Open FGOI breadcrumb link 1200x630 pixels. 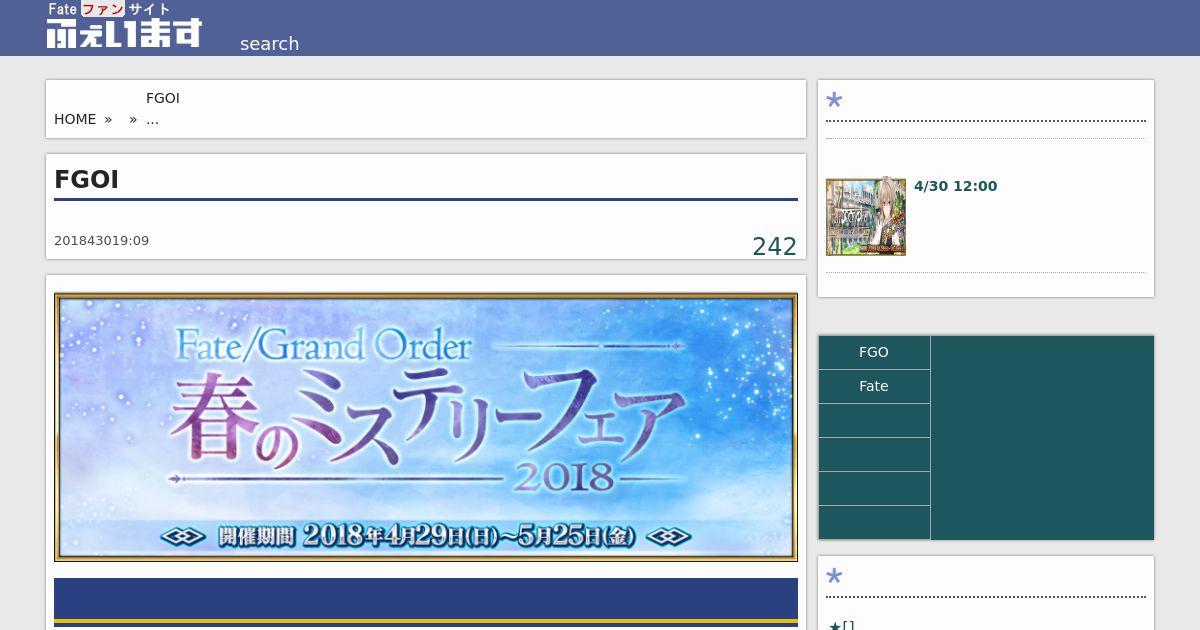163,98
